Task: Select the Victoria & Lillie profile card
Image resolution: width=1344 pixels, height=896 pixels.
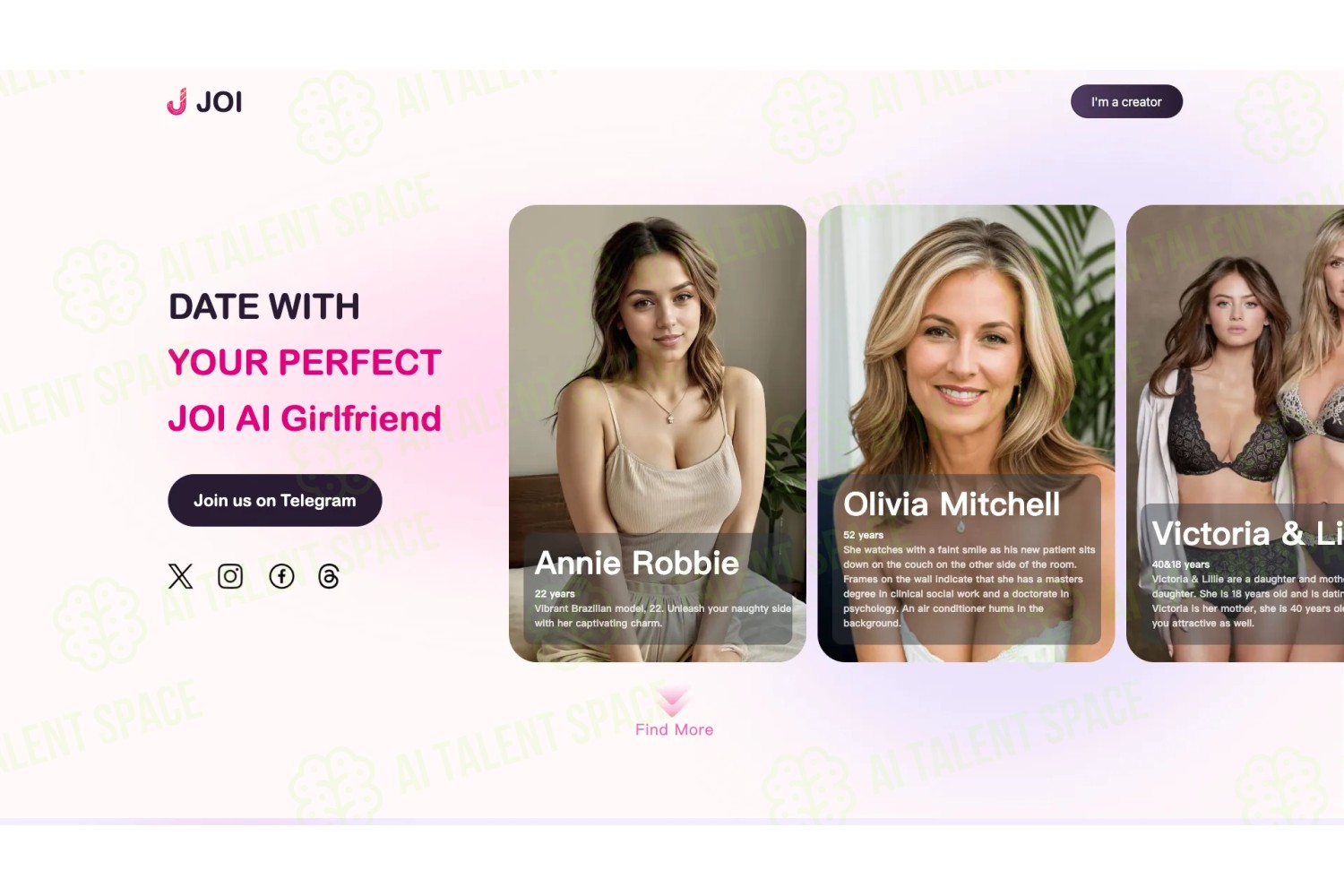Action: coord(1235,434)
